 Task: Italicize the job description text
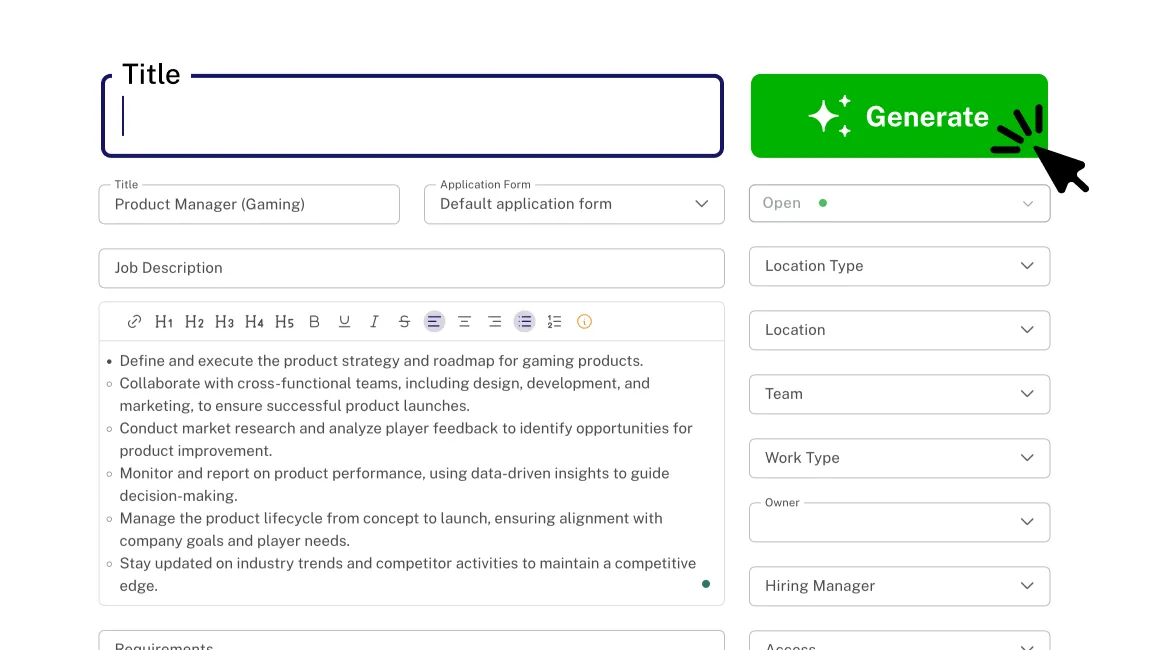point(374,321)
